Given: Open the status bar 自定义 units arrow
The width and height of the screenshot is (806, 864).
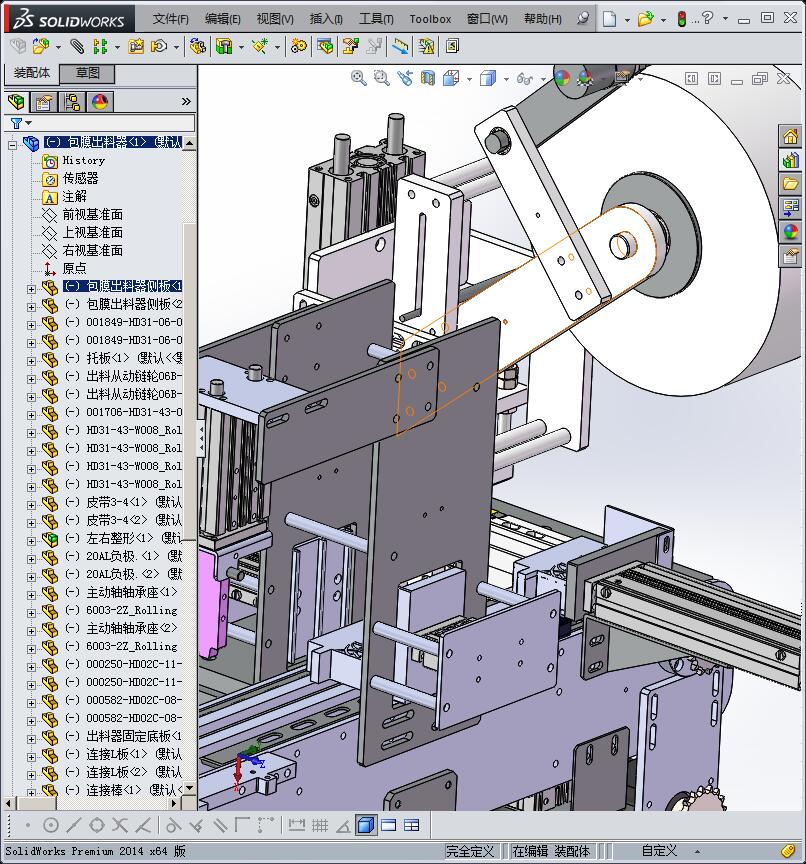Looking at the screenshot, I should [697, 852].
